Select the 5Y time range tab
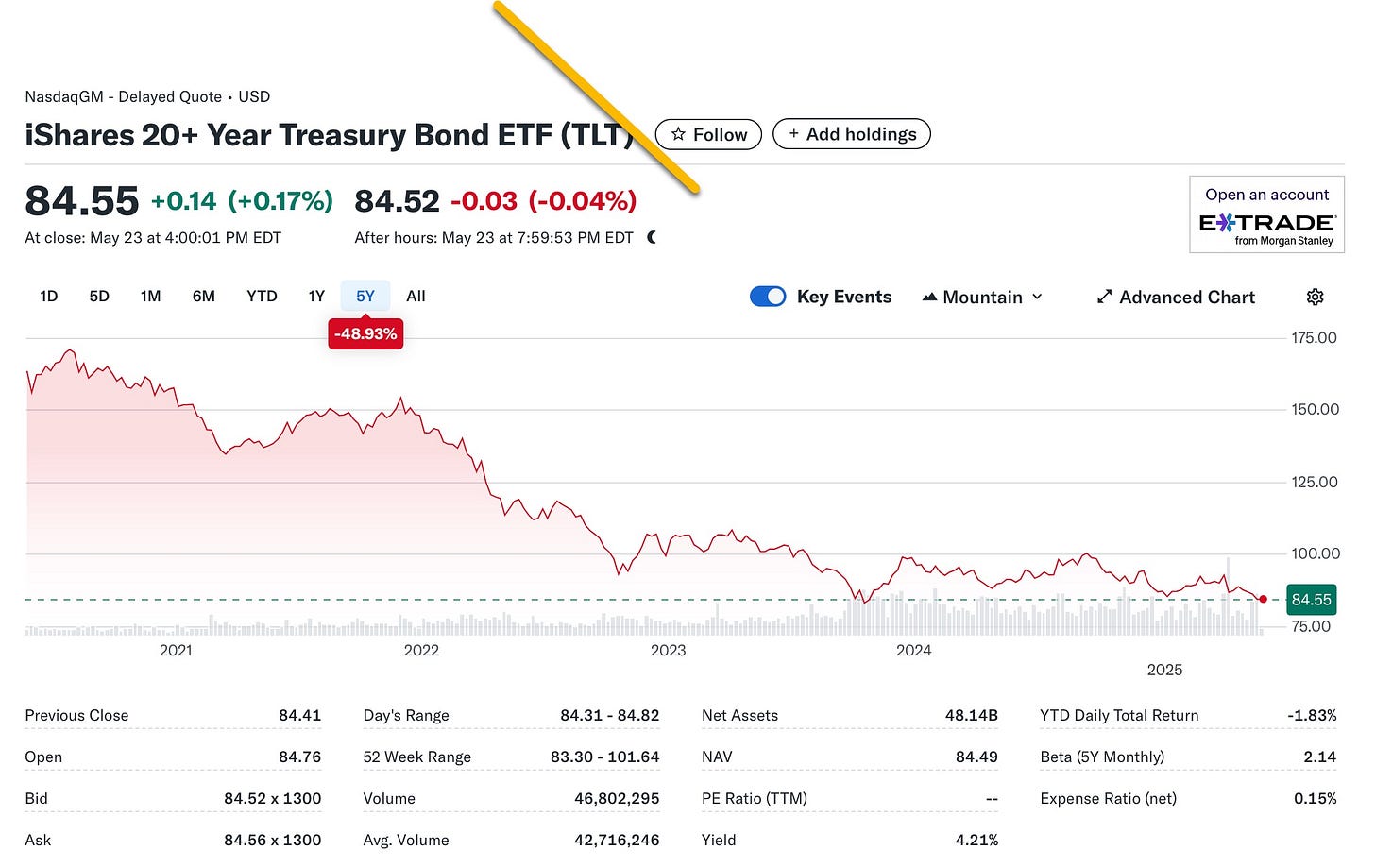 [x=365, y=297]
